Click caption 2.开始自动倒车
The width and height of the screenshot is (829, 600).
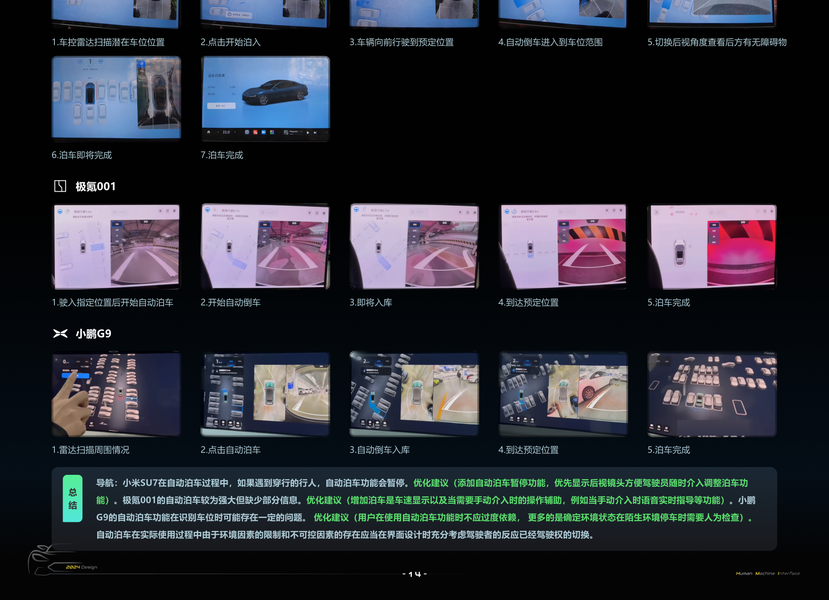coord(231,302)
